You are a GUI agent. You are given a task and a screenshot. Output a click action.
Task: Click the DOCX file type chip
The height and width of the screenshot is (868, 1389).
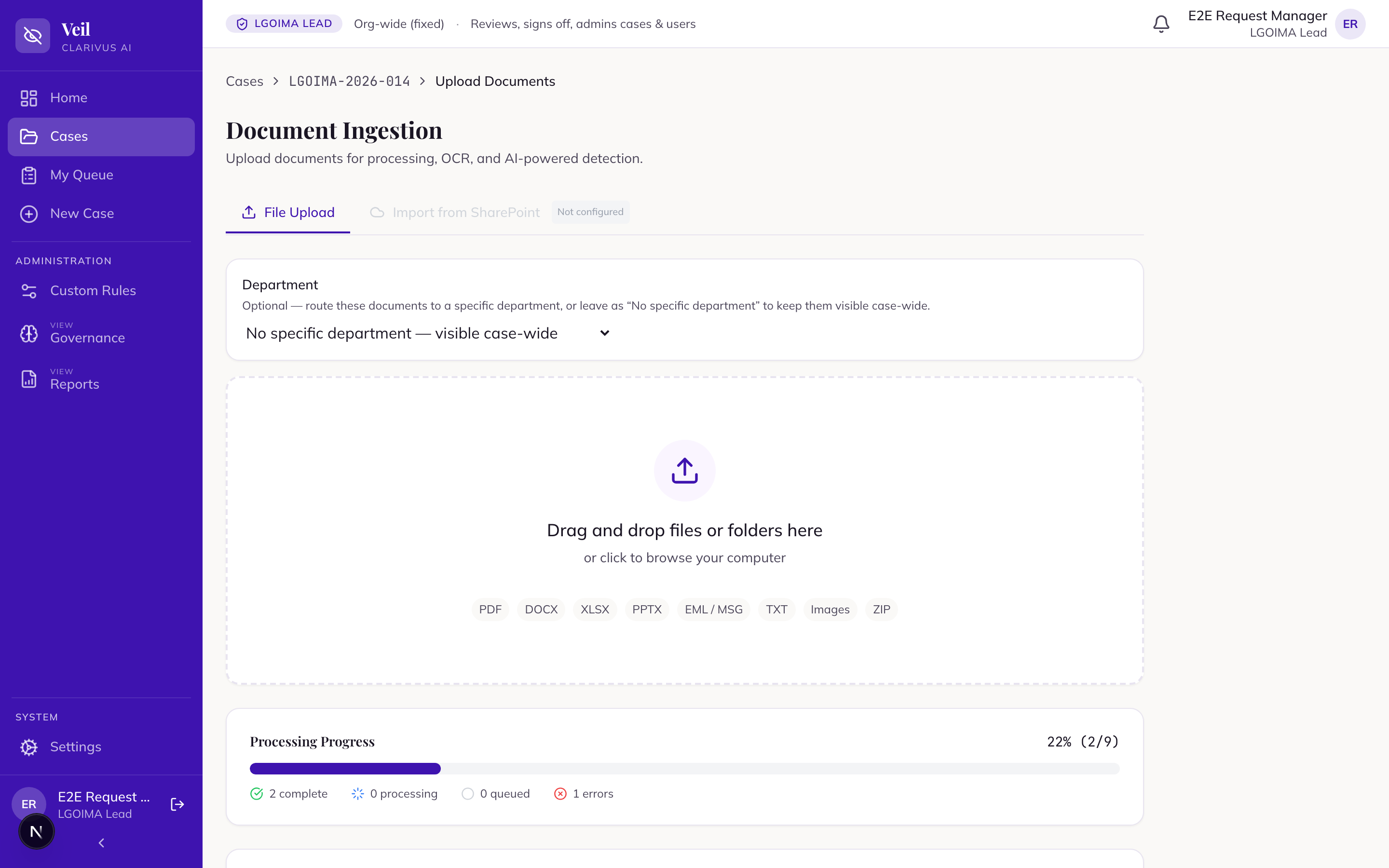(x=541, y=610)
